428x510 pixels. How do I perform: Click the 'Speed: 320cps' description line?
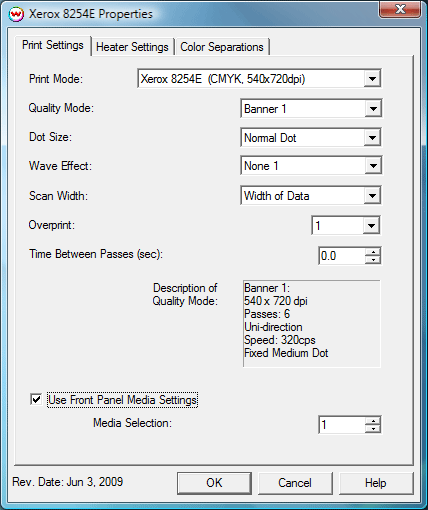[x=280, y=340]
